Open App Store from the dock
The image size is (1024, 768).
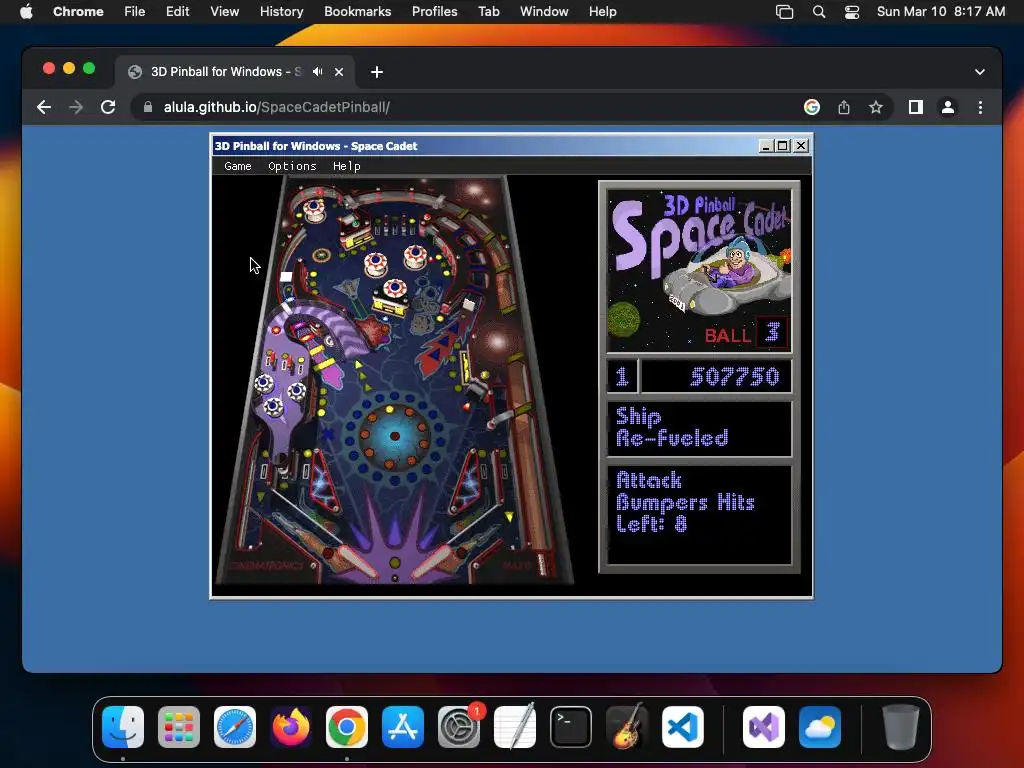pyautogui.click(x=403, y=727)
